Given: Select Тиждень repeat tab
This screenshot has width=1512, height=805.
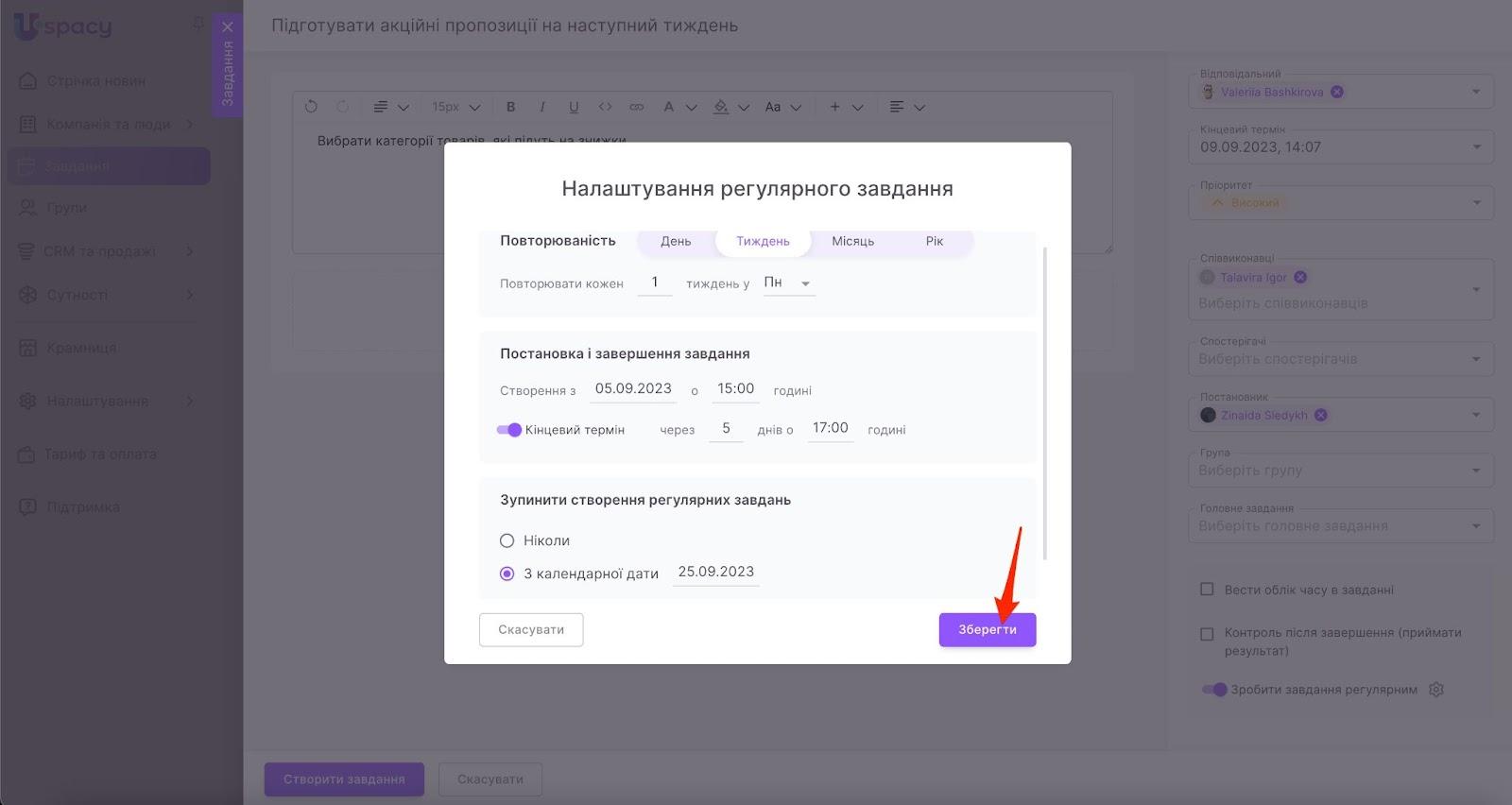Looking at the screenshot, I should tap(763, 241).
